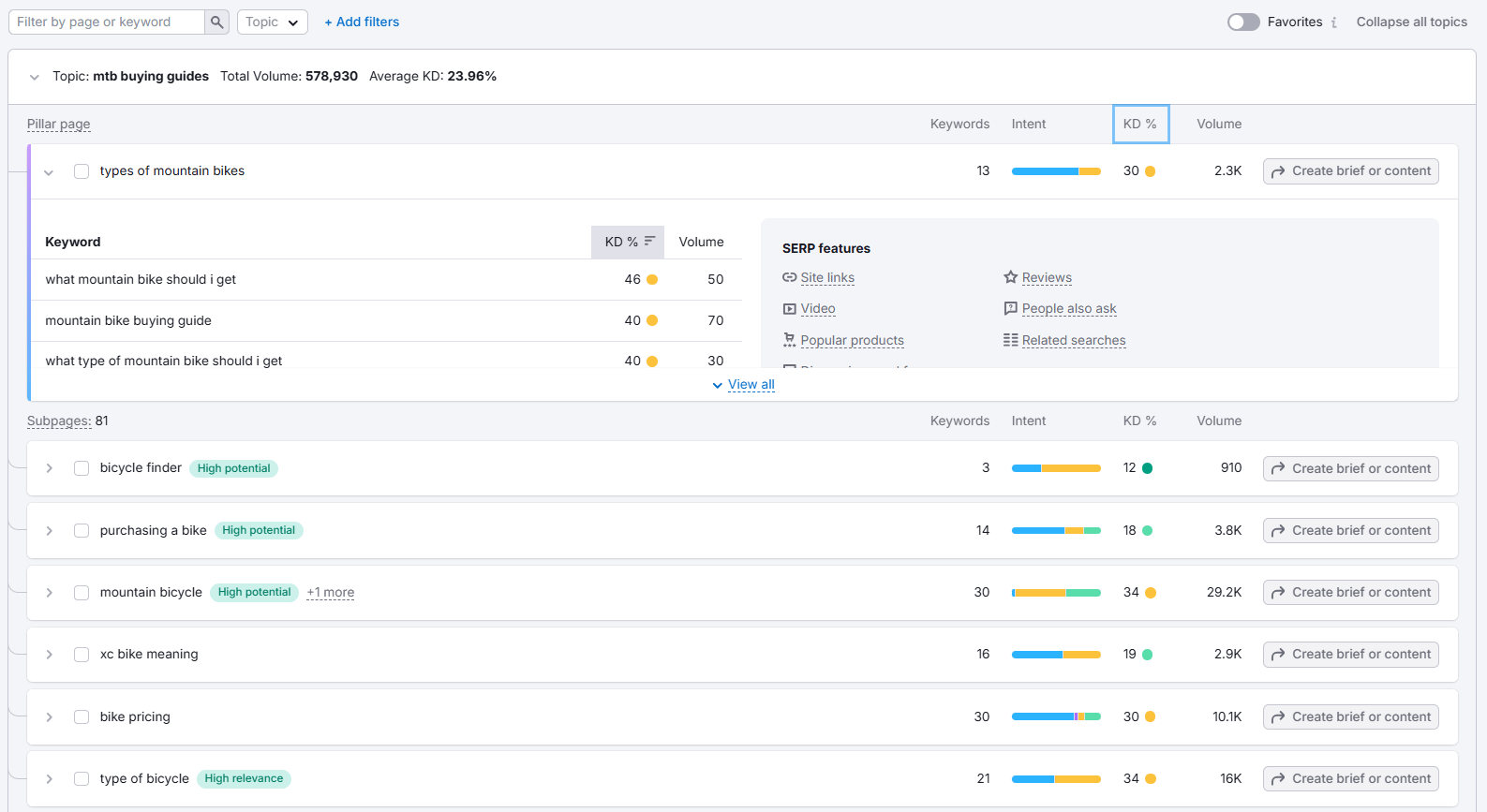This screenshot has height=812, width=1487.
Task: Click the intent bar for purchasing a bike
Action: (1056, 530)
